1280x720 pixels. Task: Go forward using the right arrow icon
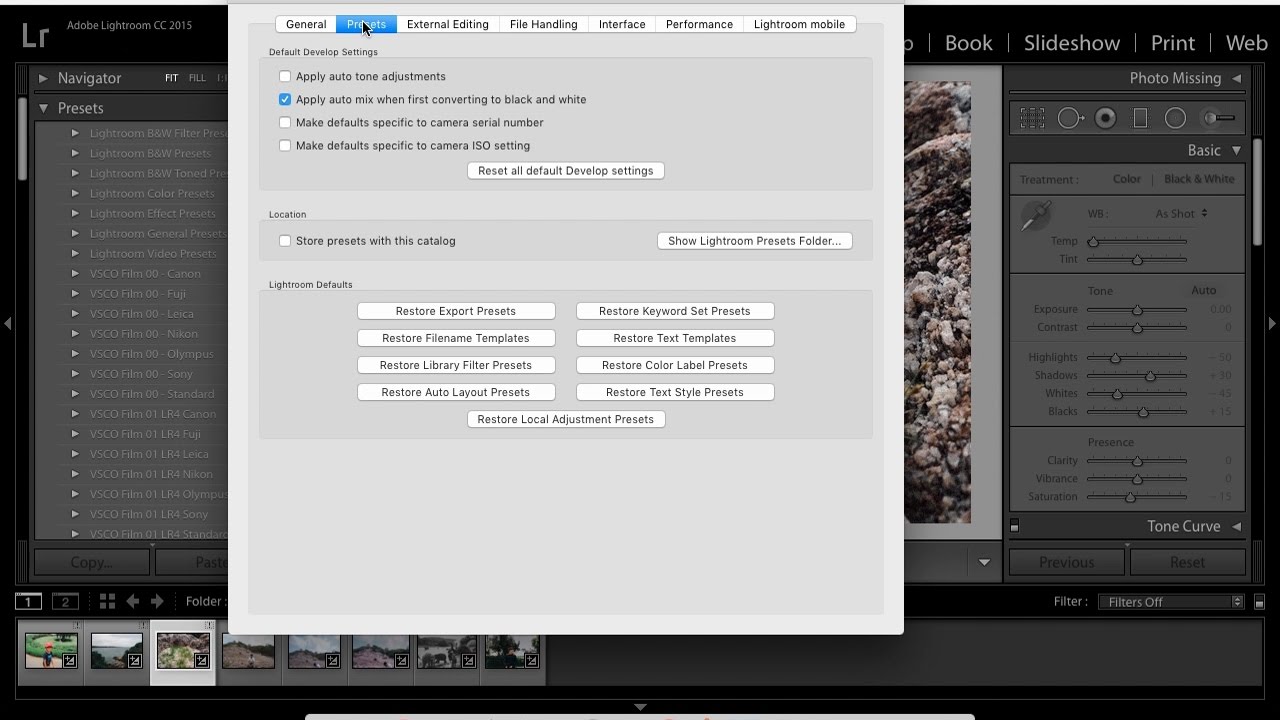(157, 601)
